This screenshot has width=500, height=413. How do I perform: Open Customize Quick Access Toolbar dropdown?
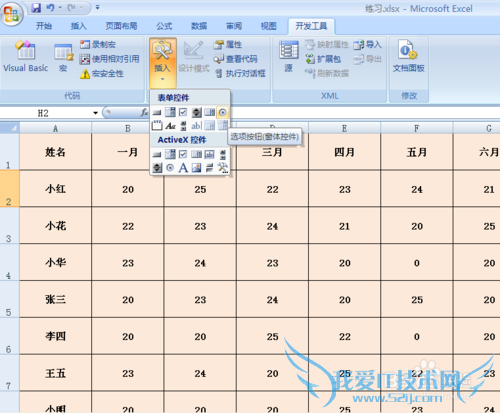click(x=97, y=7)
